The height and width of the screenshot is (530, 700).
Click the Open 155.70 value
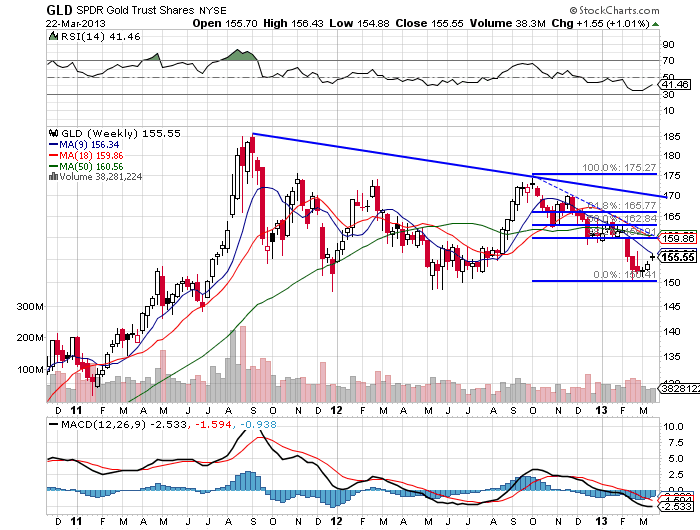coord(225,23)
